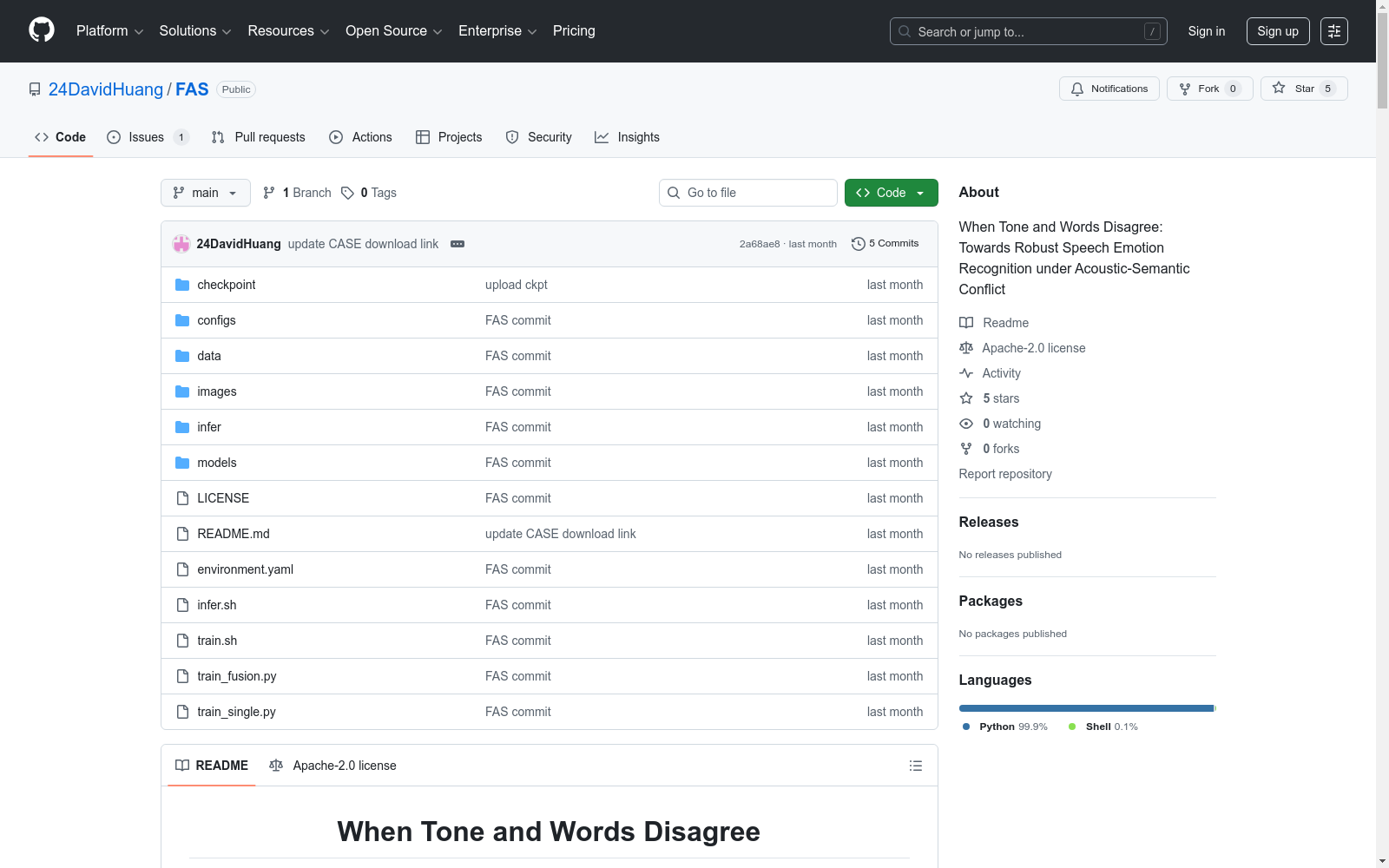
Task: Click the scale icon beside Apache-2.0 license
Action: pos(966,348)
